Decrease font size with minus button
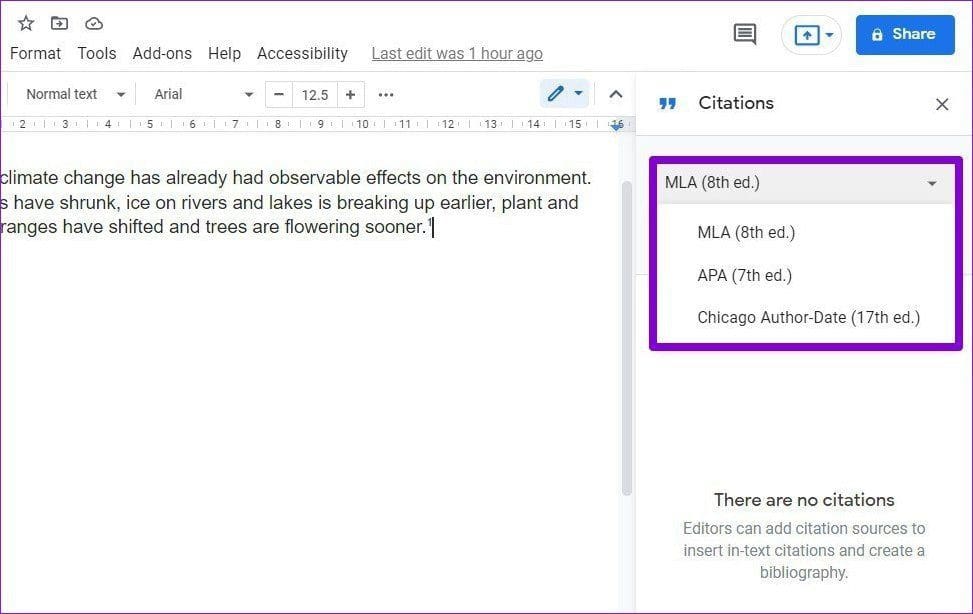Image resolution: width=973 pixels, height=614 pixels. pyautogui.click(x=279, y=94)
